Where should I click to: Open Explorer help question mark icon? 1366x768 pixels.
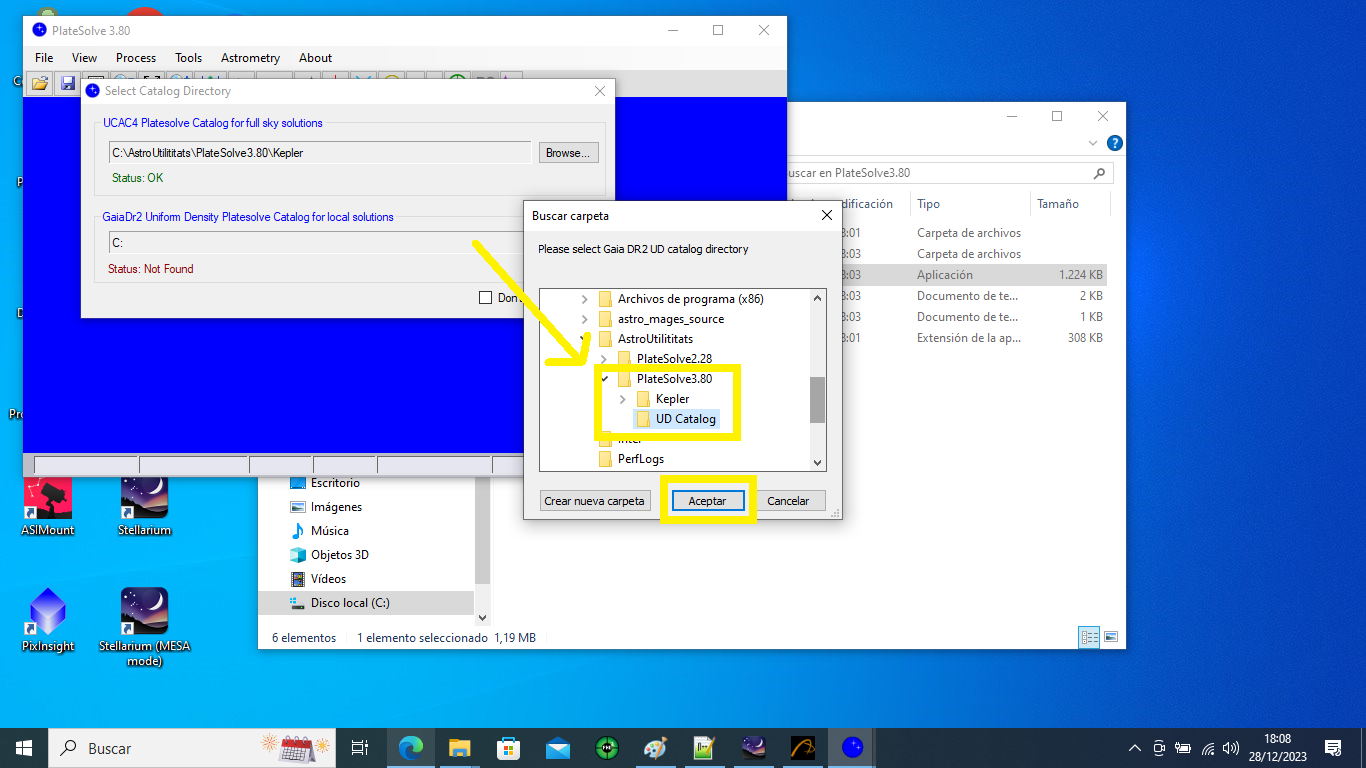point(1114,143)
